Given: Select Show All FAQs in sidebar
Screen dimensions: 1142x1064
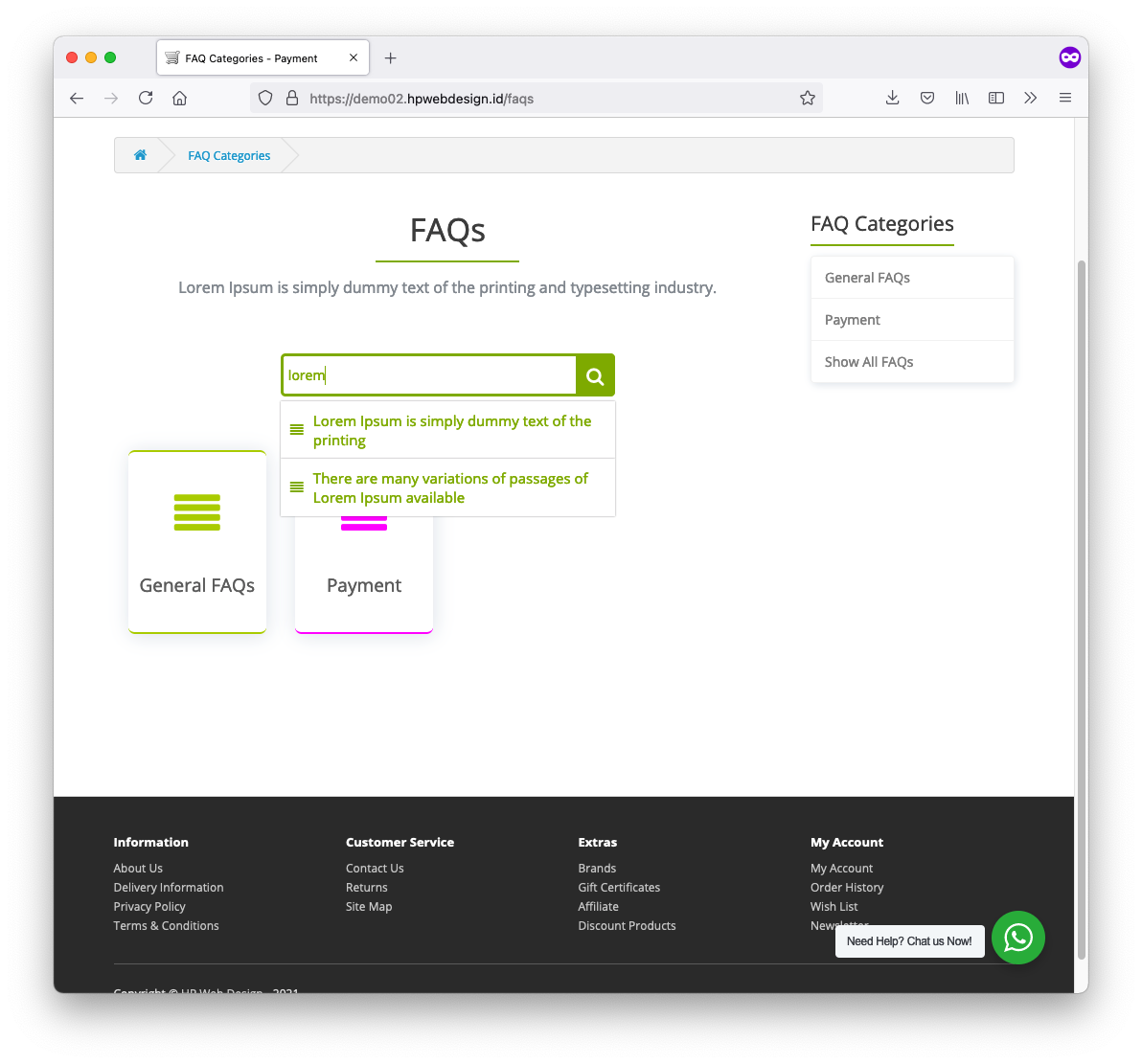Looking at the screenshot, I should coord(869,362).
